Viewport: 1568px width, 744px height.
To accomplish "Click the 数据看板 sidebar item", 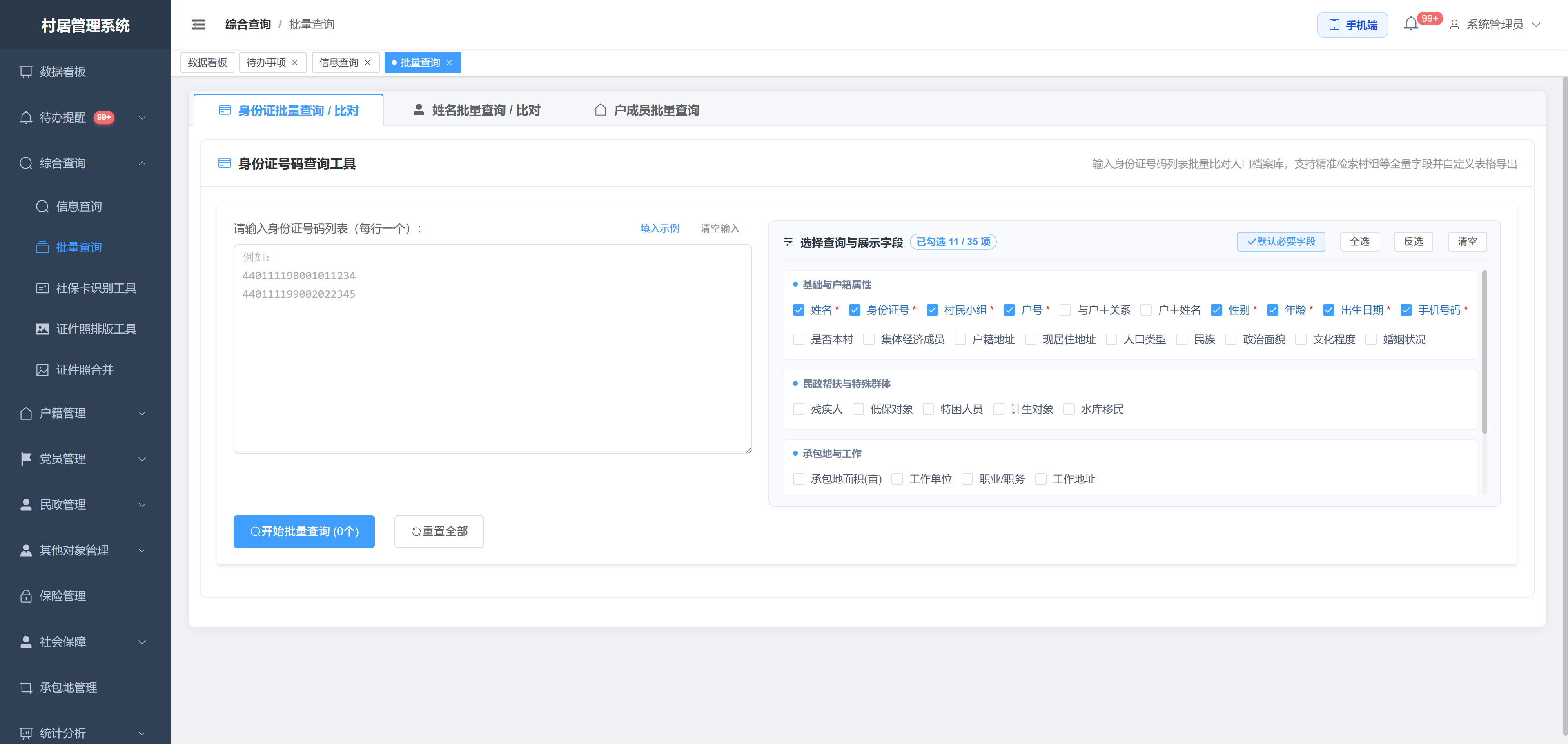I will click(x=86, y=72).
